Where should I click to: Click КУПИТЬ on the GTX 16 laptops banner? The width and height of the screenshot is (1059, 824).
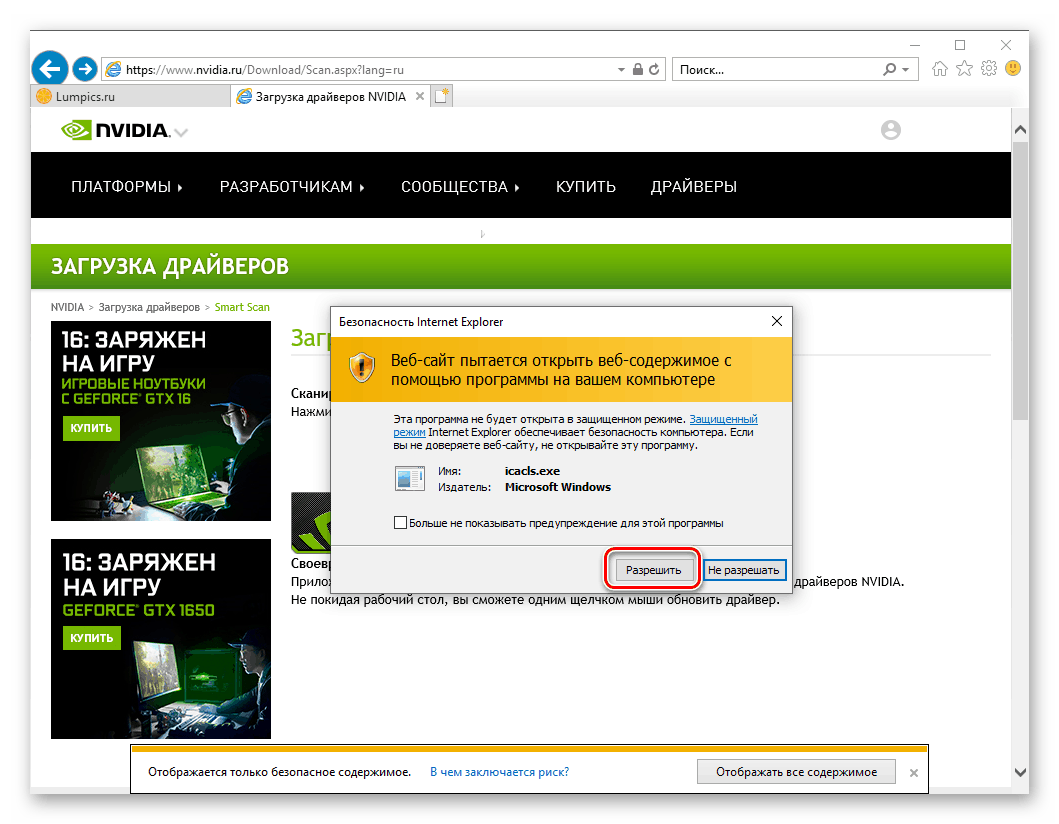click(x=91, y=428)
